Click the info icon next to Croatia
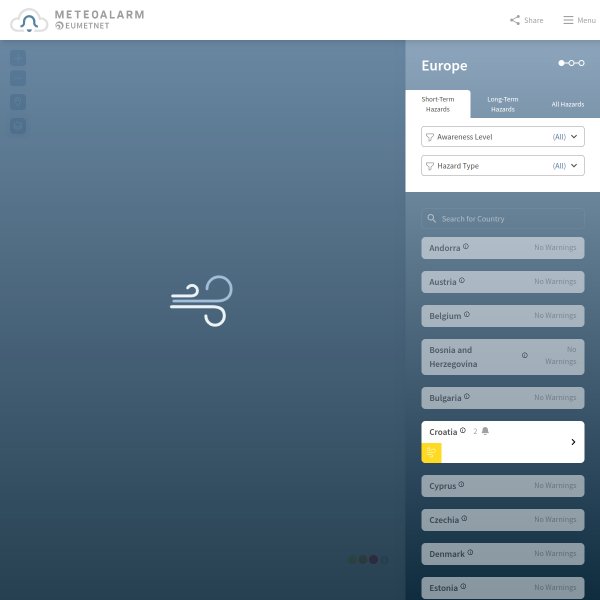This screenshot has height=600, width=600. (463, 430)
